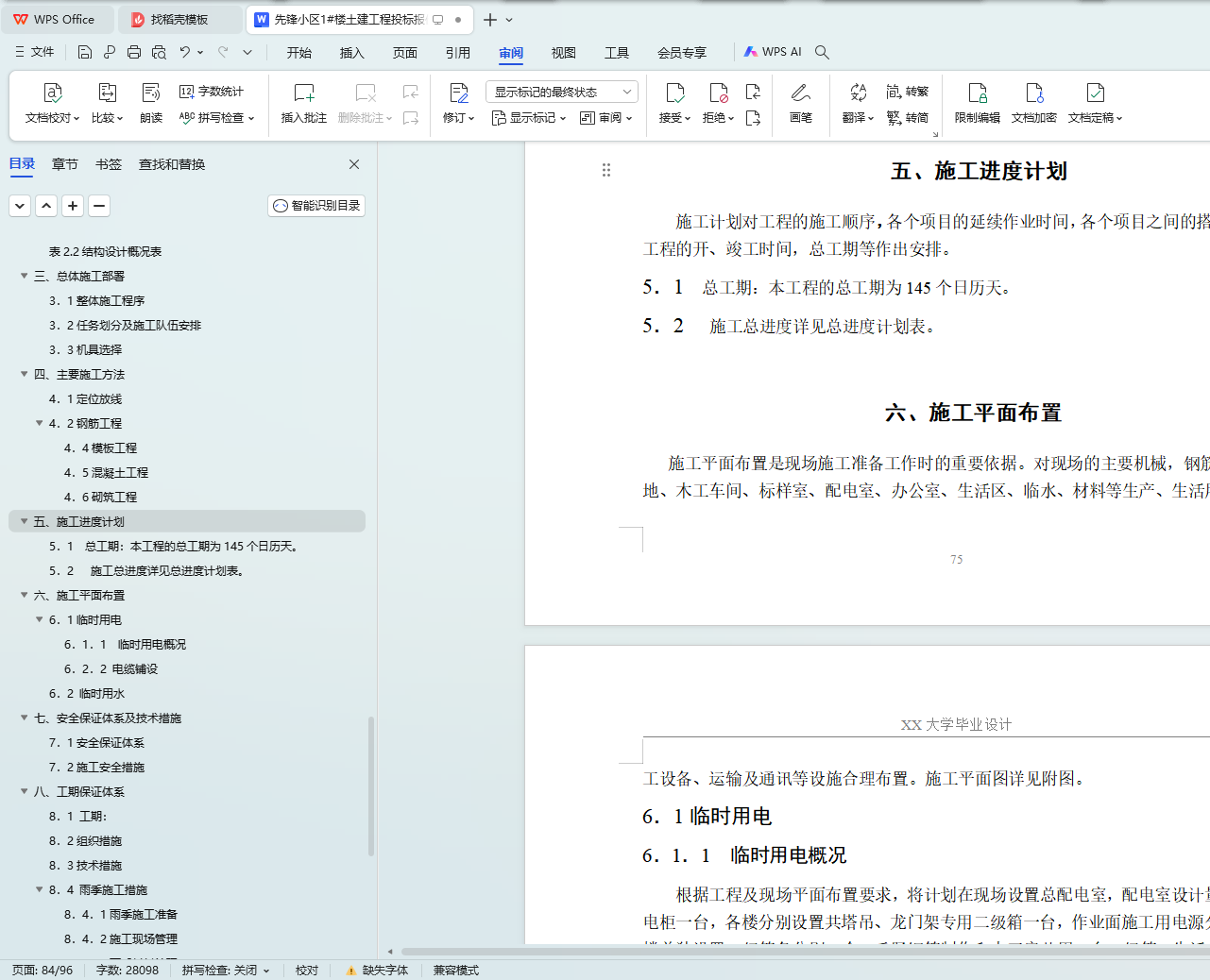
Task: Convert text with 转繁
Action: click(908, 92)
